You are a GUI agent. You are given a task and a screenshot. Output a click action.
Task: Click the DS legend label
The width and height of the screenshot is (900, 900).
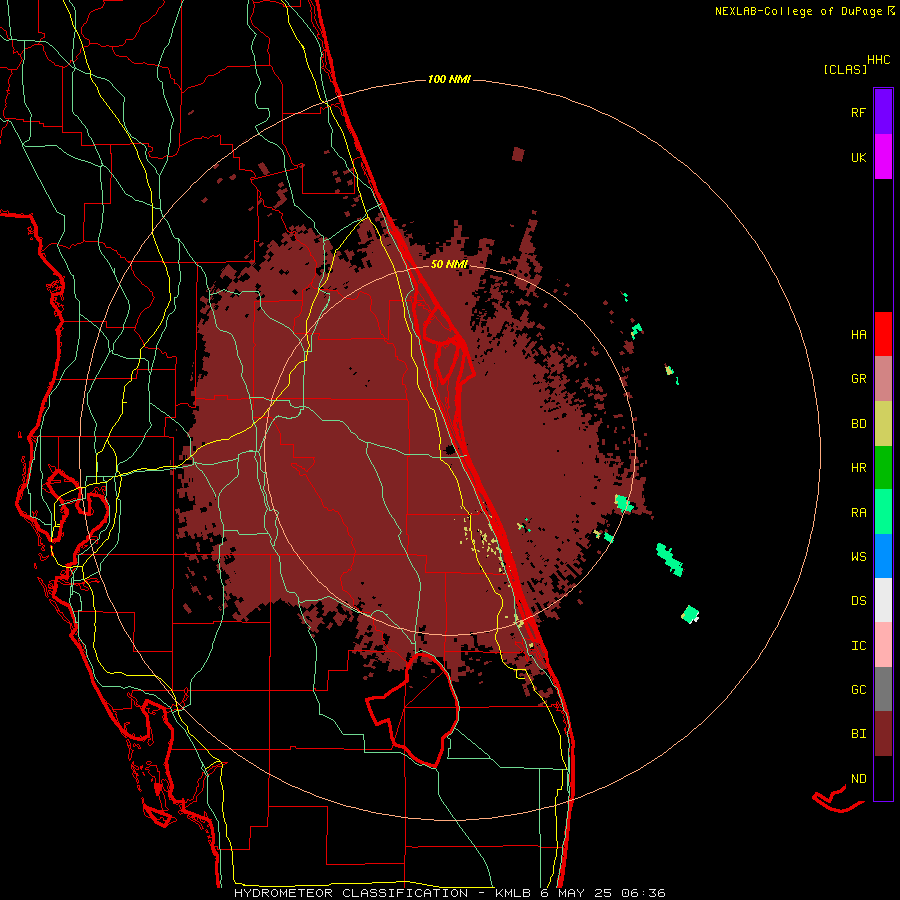pyautogui.click(x=858, y=600)
